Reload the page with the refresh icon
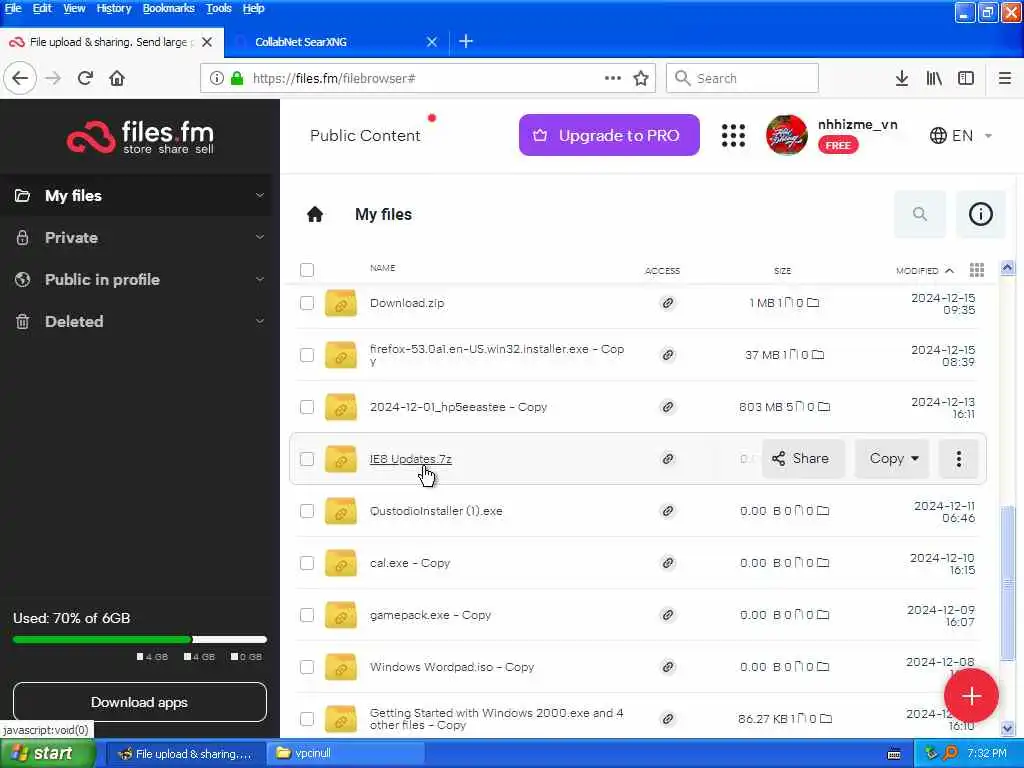The image size is (1024, 768). [85, 78]
